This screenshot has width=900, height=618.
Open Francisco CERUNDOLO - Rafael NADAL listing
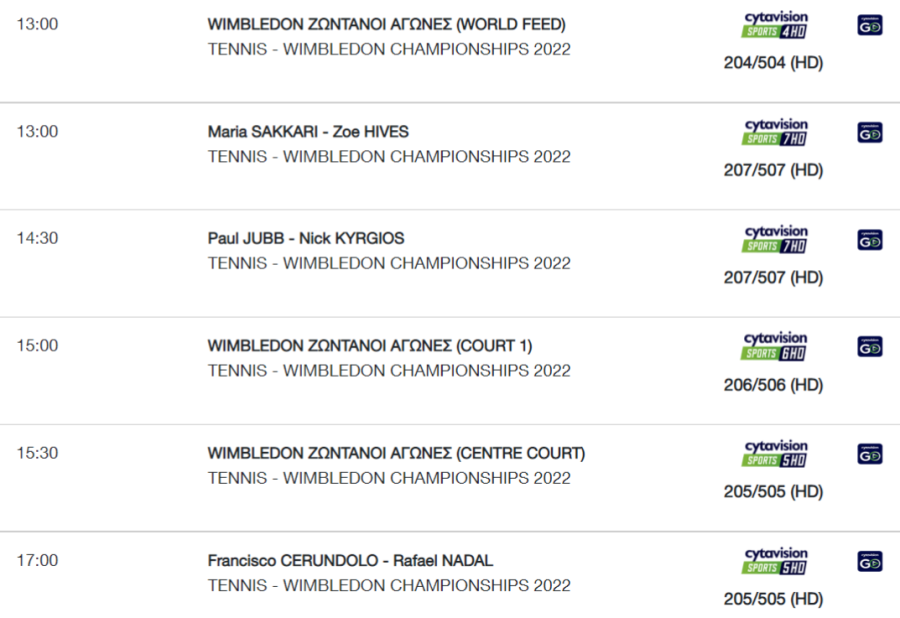(350, 561)
